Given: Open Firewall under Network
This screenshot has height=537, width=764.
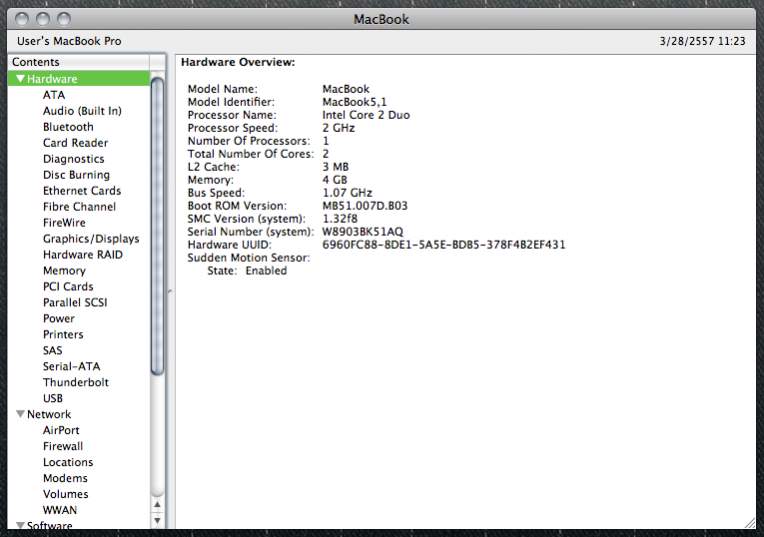Looking at the screenshot, I should (63, 446).
